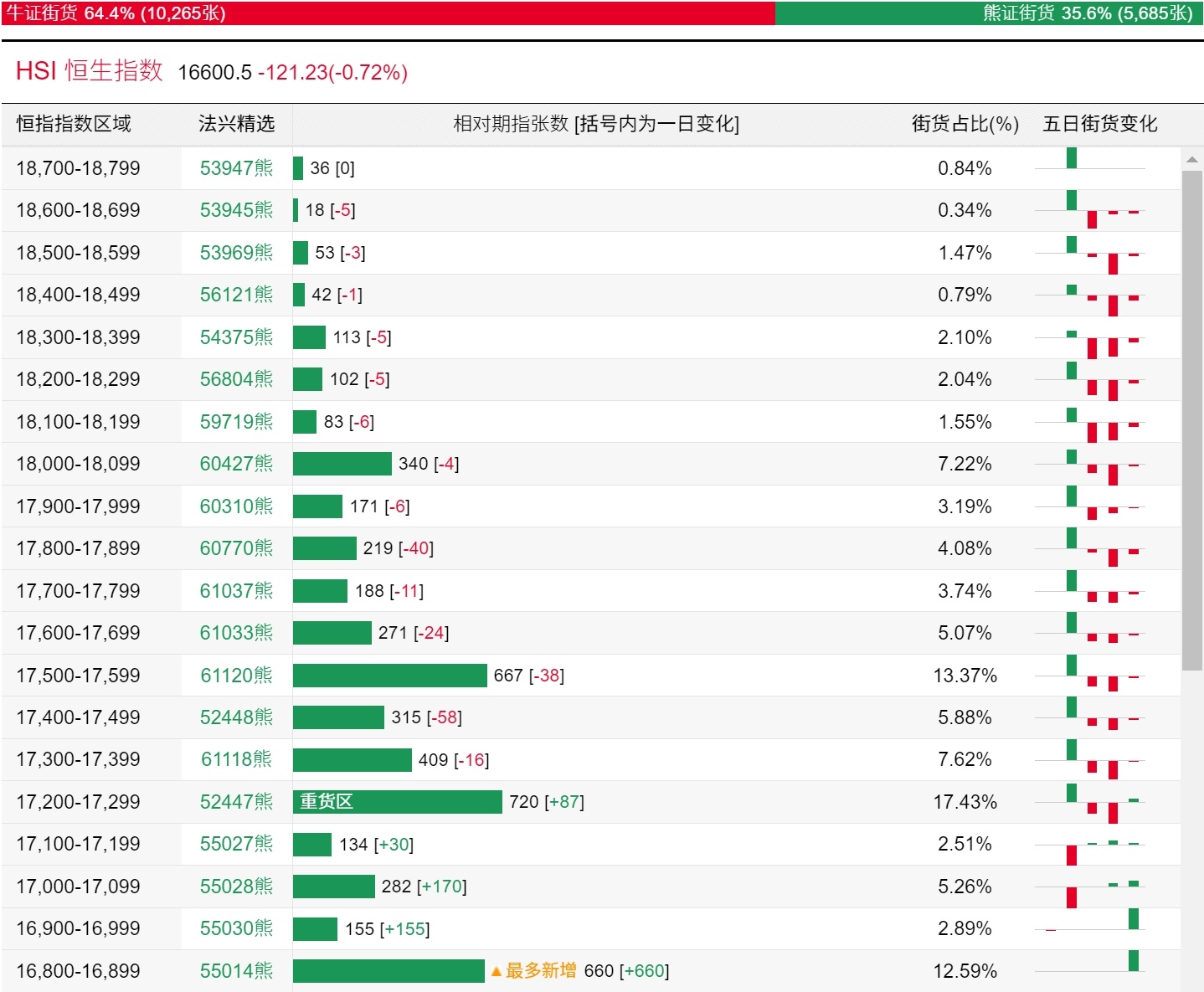Click the 相对期指张数 column header

(596, 124)
